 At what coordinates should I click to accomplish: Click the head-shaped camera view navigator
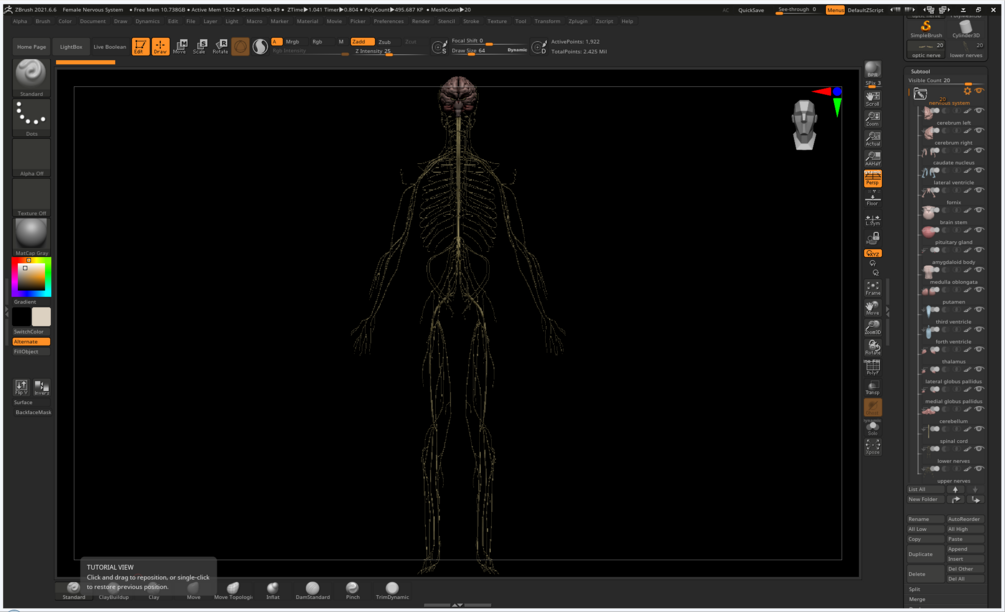pos(806,124)
